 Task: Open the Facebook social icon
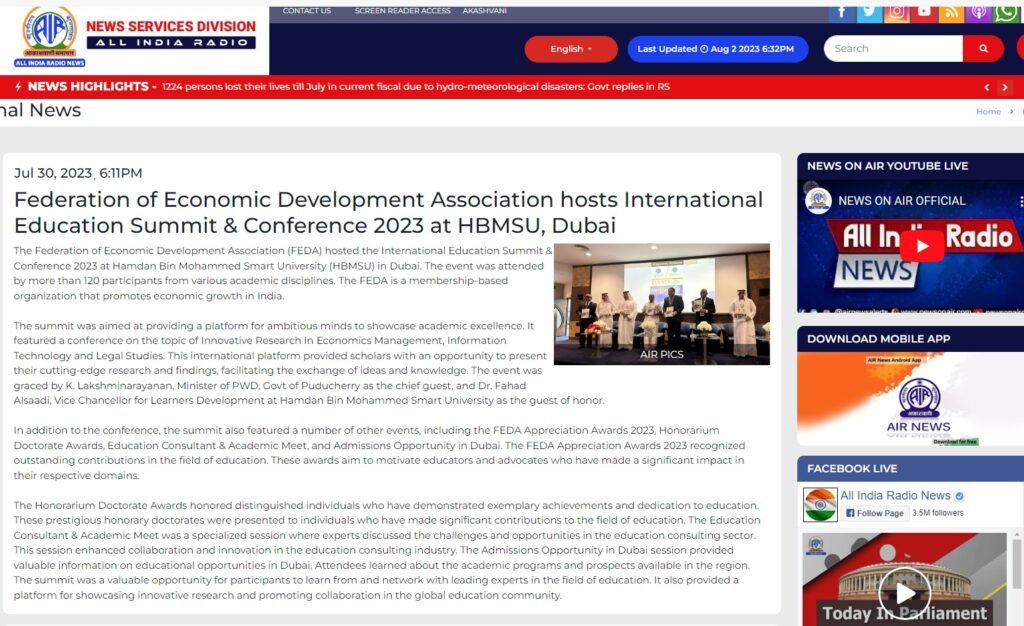pyautogui.click(x=842, y=13)
